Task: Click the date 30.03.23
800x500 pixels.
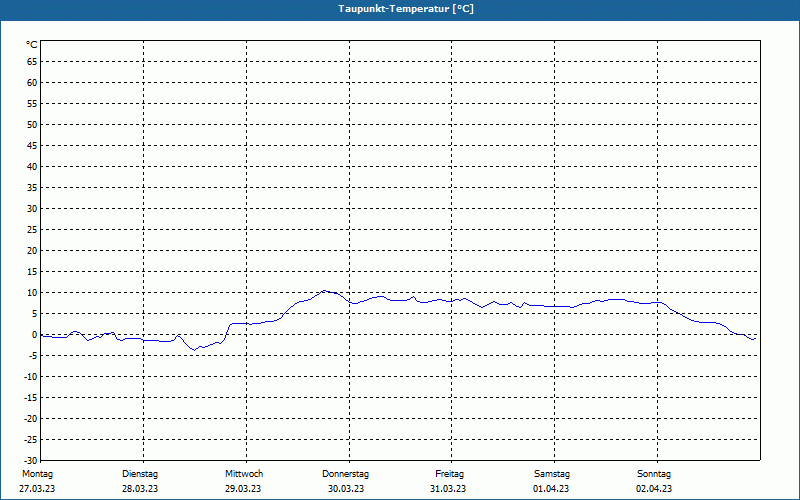Action: point(346,489)
